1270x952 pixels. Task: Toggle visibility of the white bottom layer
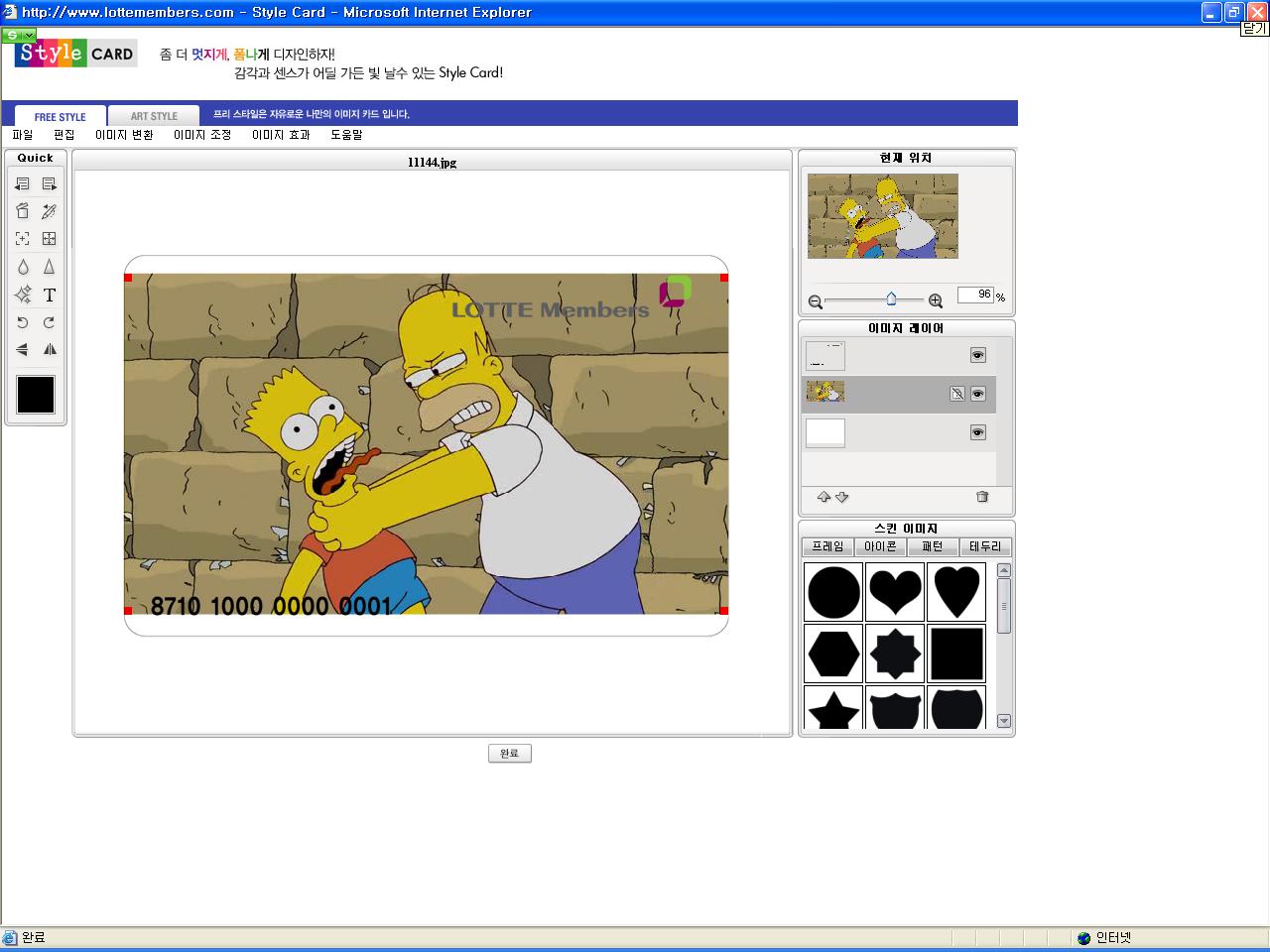click(978, 432)
